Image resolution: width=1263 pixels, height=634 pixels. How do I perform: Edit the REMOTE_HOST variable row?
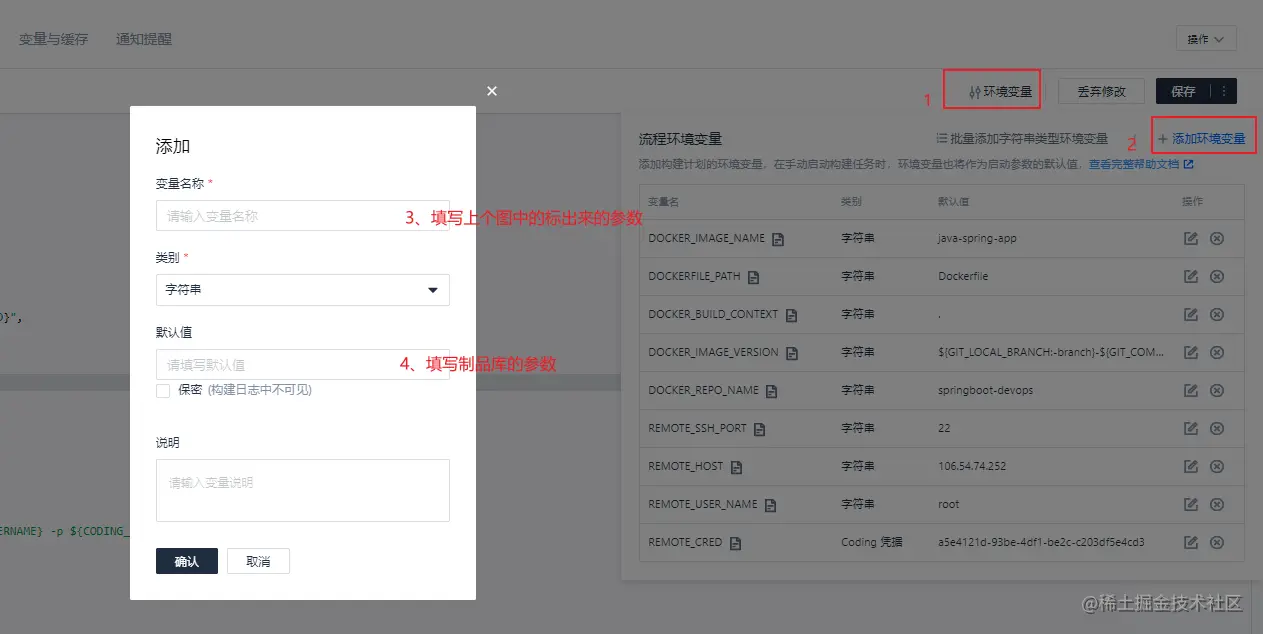click(1191, 466)
